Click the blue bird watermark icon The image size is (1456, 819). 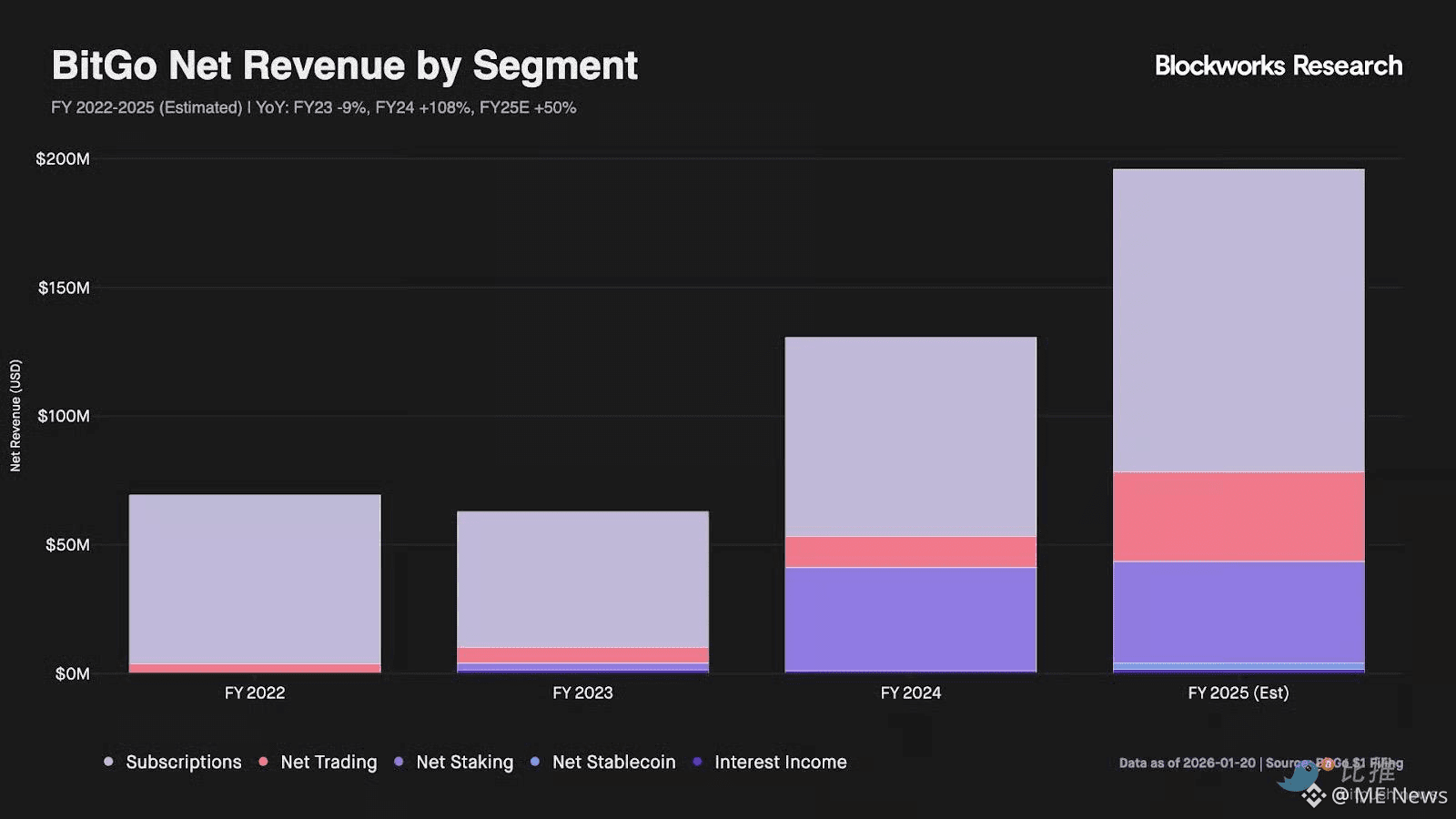[x=1299, y=778]
